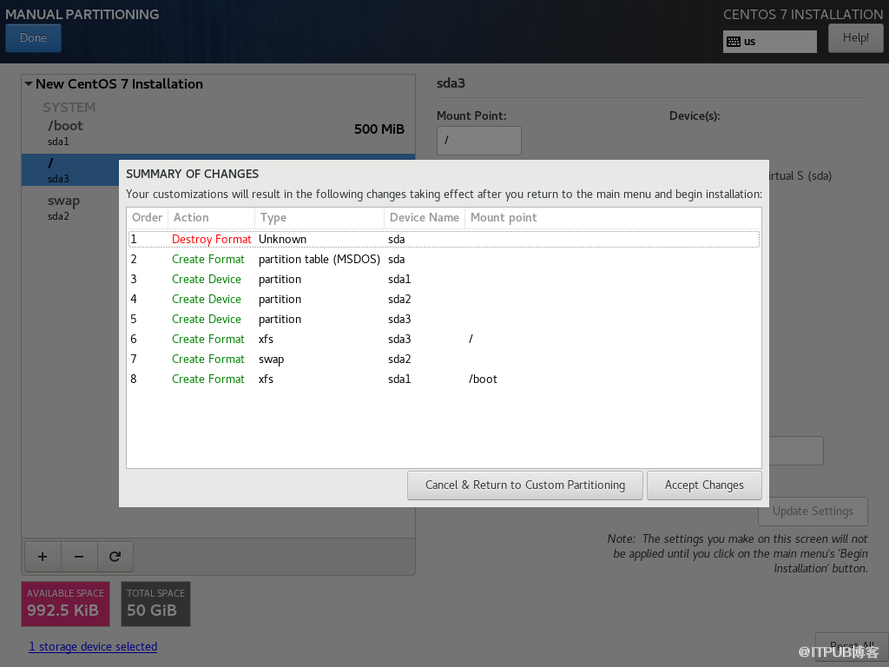Sort by the Device Name column header
Image resolution: width=889 pixels, height=667 pixels.
[425, 218]
